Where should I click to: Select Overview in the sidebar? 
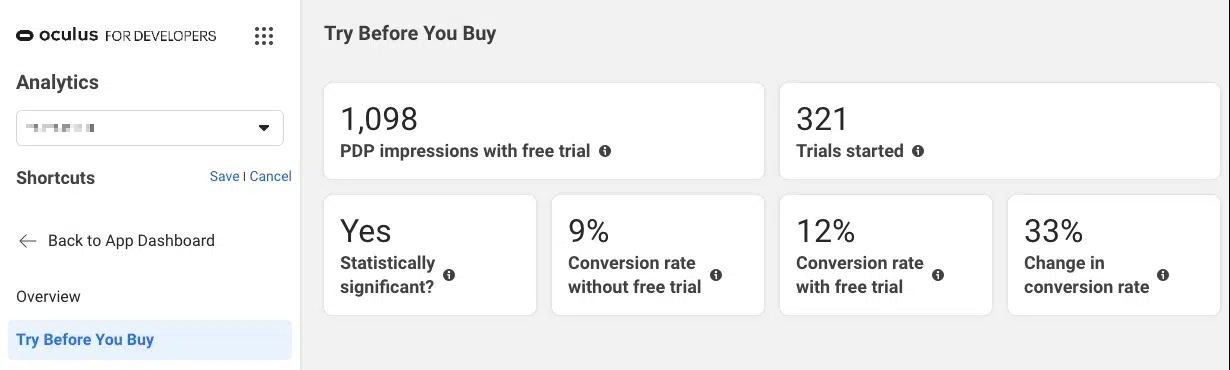49,297
